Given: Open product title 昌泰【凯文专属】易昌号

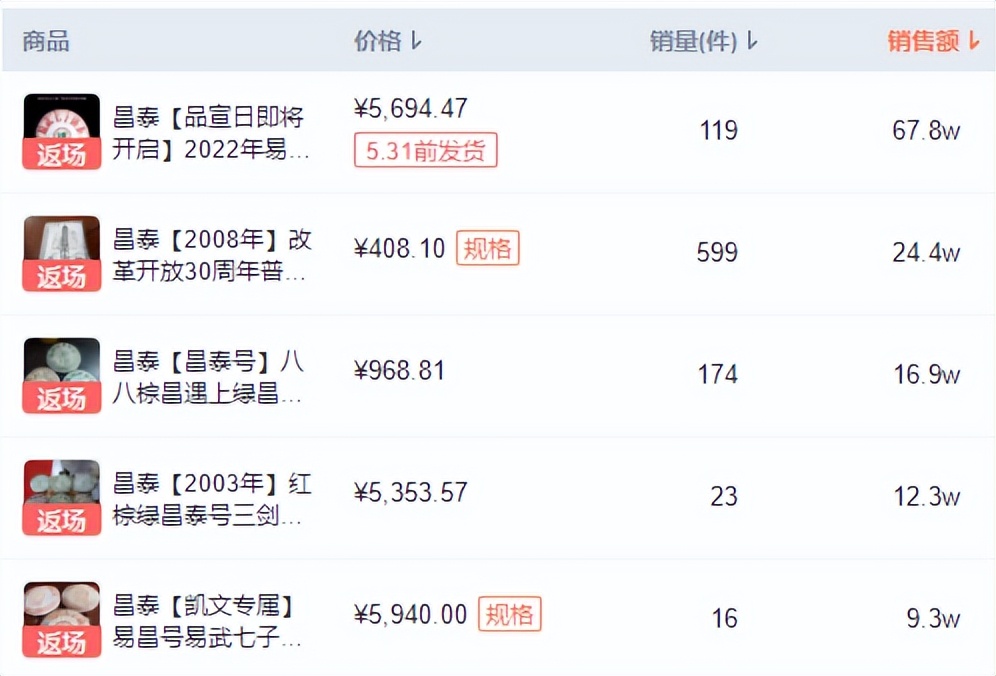Looking at the screenshot, I should pos(208,621).
